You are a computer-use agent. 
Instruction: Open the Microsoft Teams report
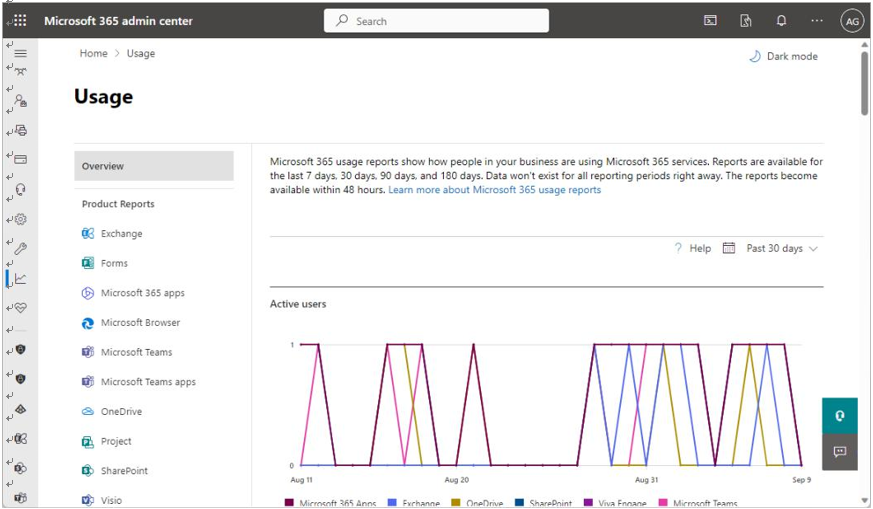(x=127, y=352)
